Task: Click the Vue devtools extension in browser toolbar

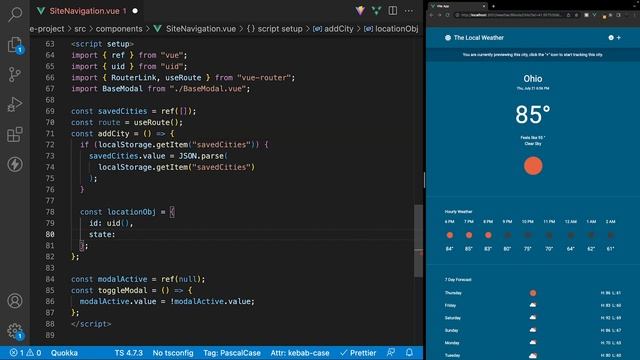Action: 594,15
